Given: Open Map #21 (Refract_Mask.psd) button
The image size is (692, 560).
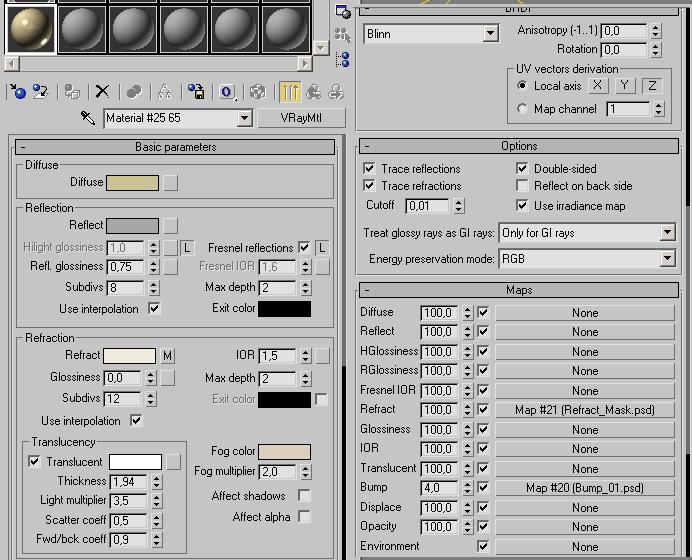Looking at the screenshot, I should pyautogui.click(x=585, y=410).
